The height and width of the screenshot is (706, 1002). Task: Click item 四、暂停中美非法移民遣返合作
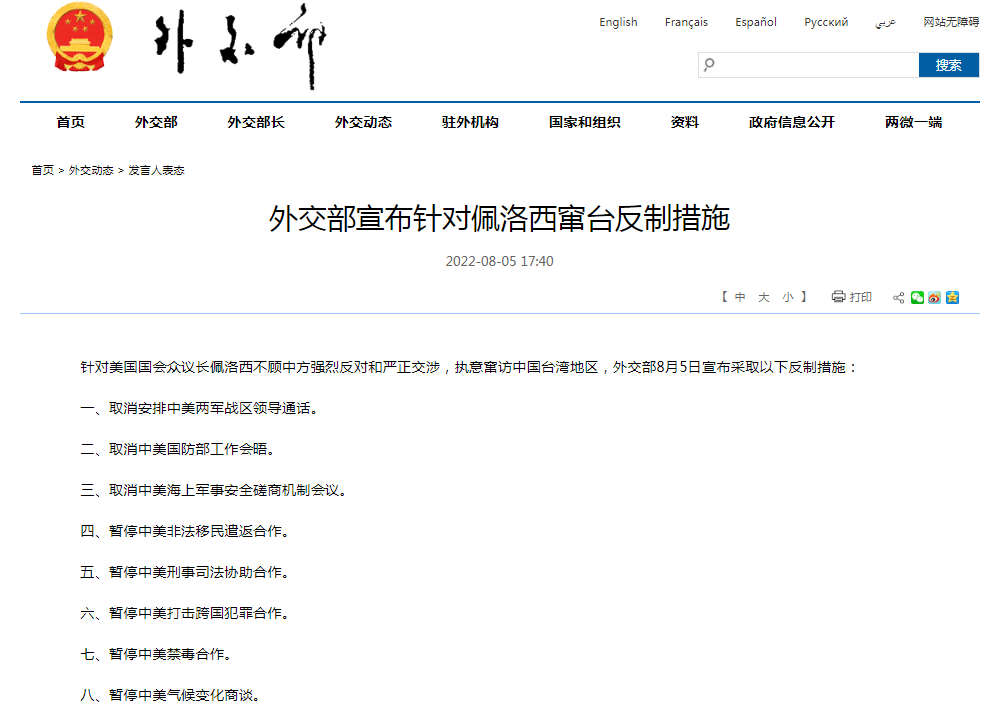coord(187,531)
